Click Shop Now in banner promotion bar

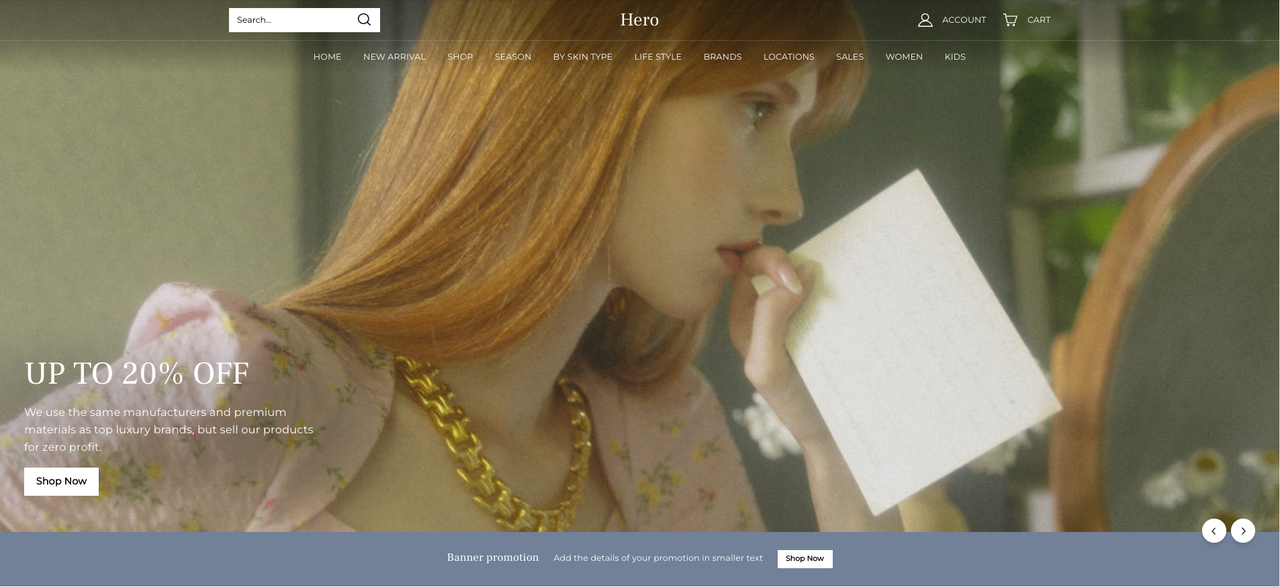[x=805, y=558]
